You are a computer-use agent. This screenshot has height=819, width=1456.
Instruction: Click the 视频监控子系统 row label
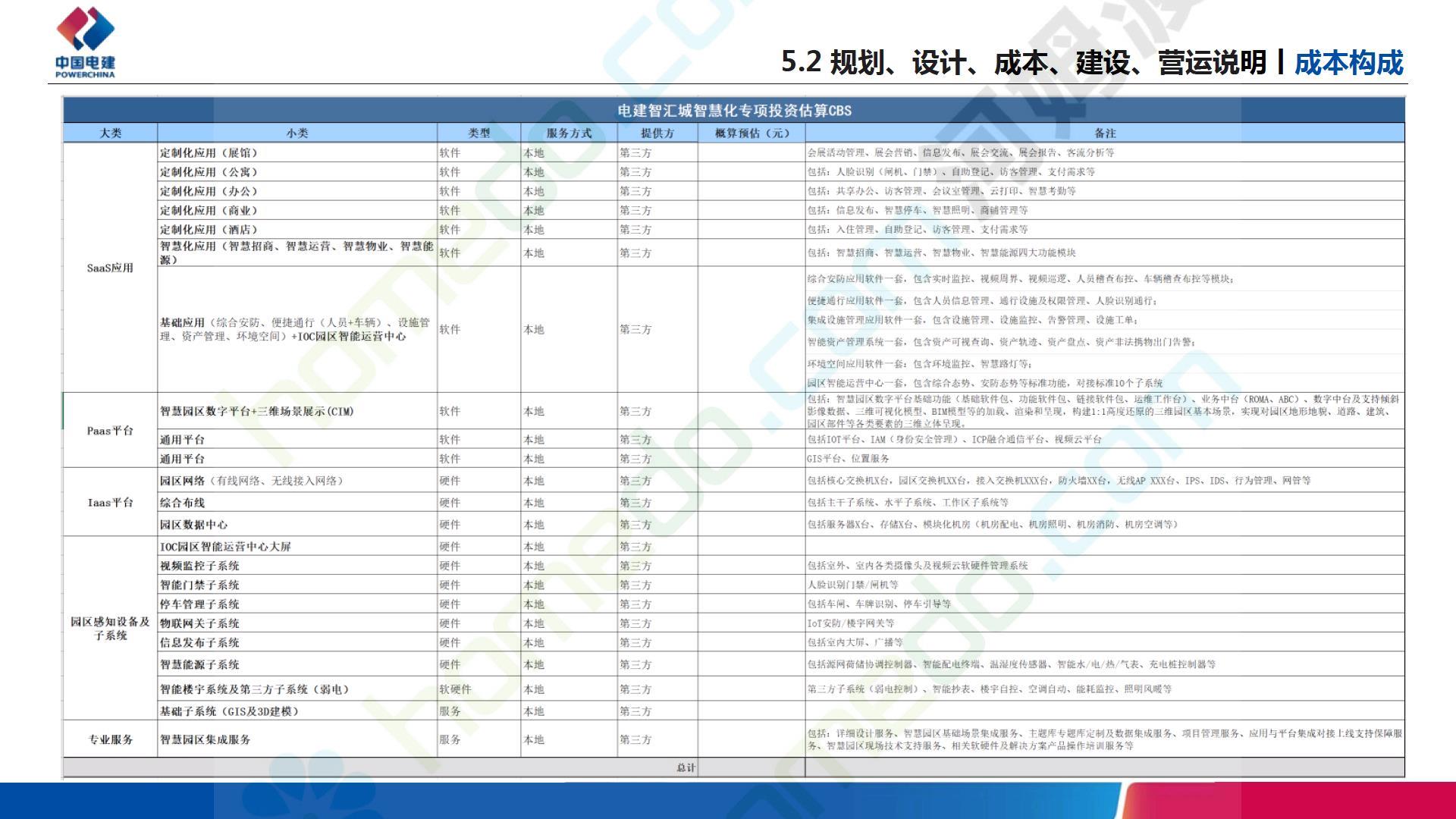199,566
